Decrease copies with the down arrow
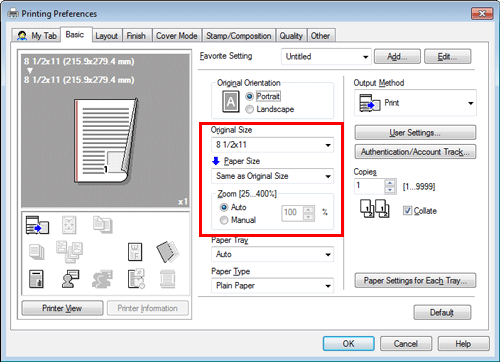The height and width of the screenshot is (362, 500). [x=389, y=190]
